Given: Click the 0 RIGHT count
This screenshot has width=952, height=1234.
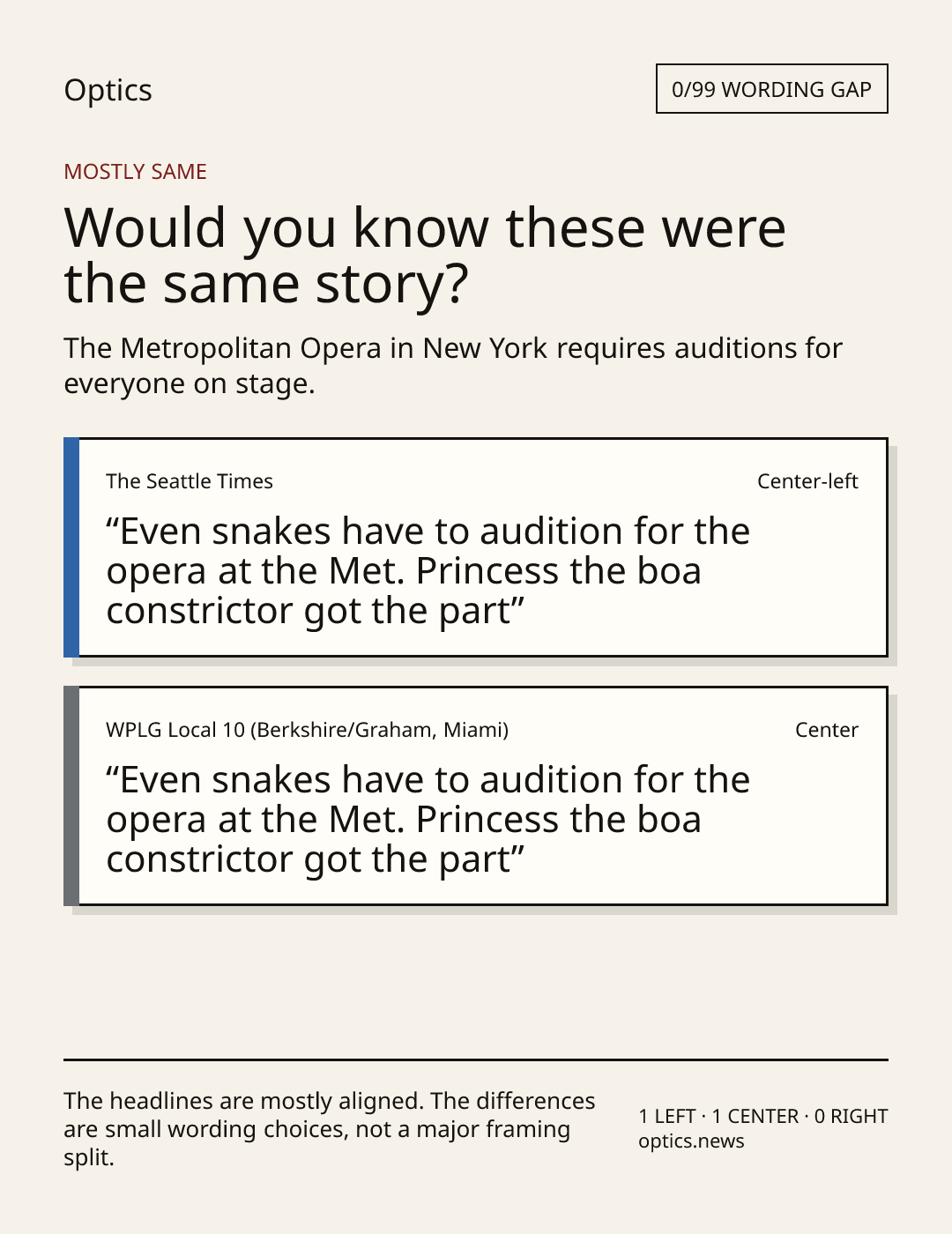Looking at the screenshot, I should pos(851,1117).
